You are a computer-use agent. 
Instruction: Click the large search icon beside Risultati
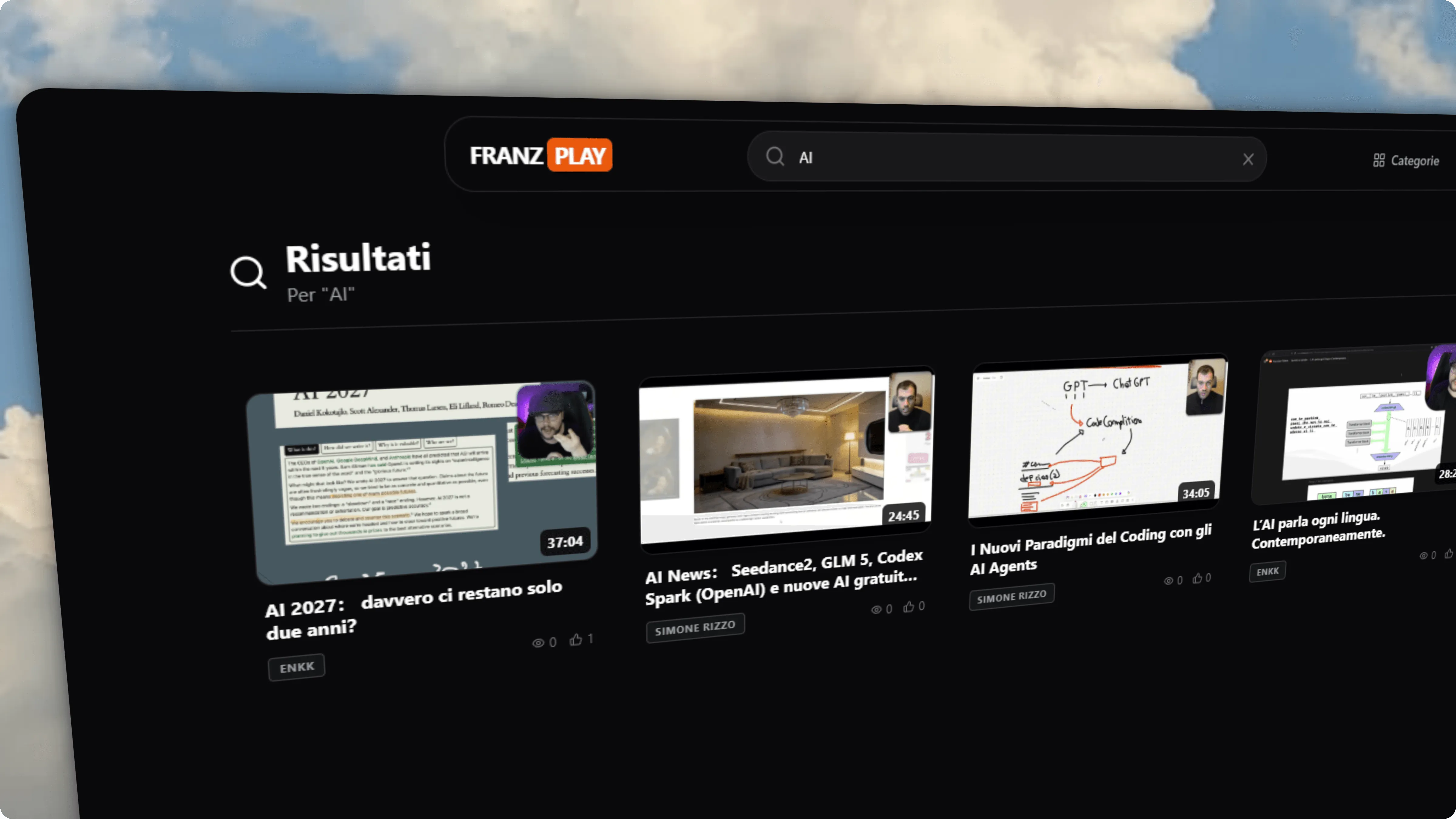tap(248, 272)
